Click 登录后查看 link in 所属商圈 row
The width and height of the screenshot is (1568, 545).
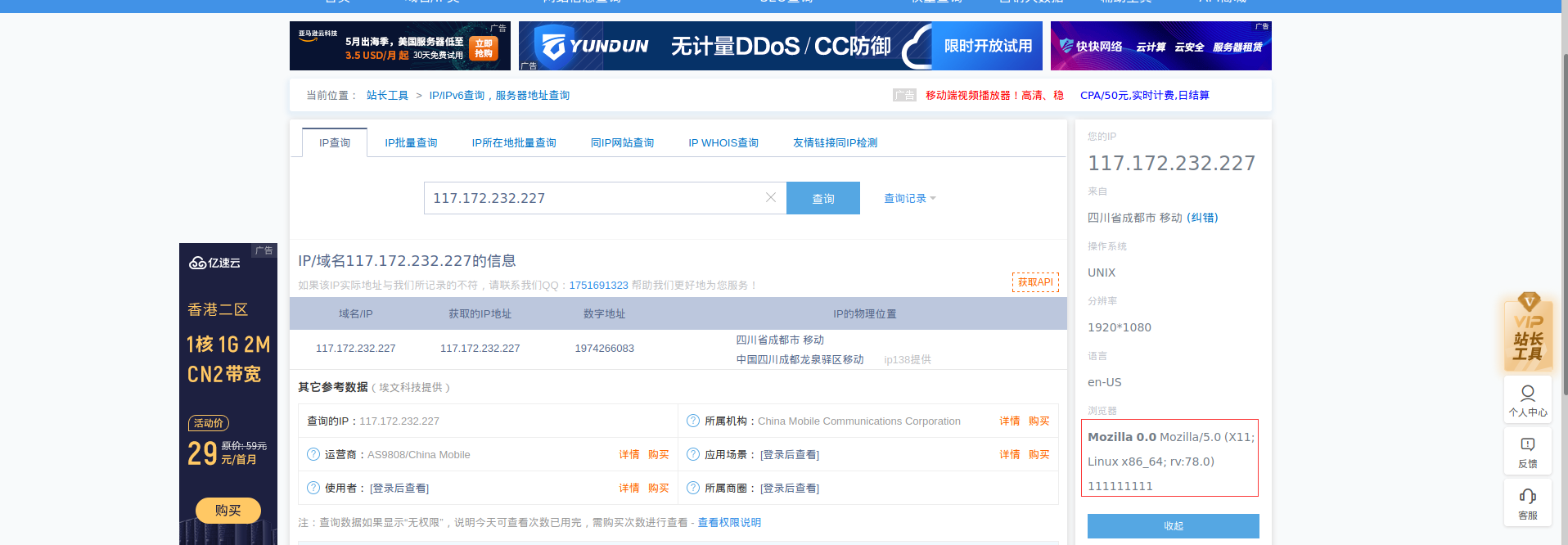[x=790, y=489]
